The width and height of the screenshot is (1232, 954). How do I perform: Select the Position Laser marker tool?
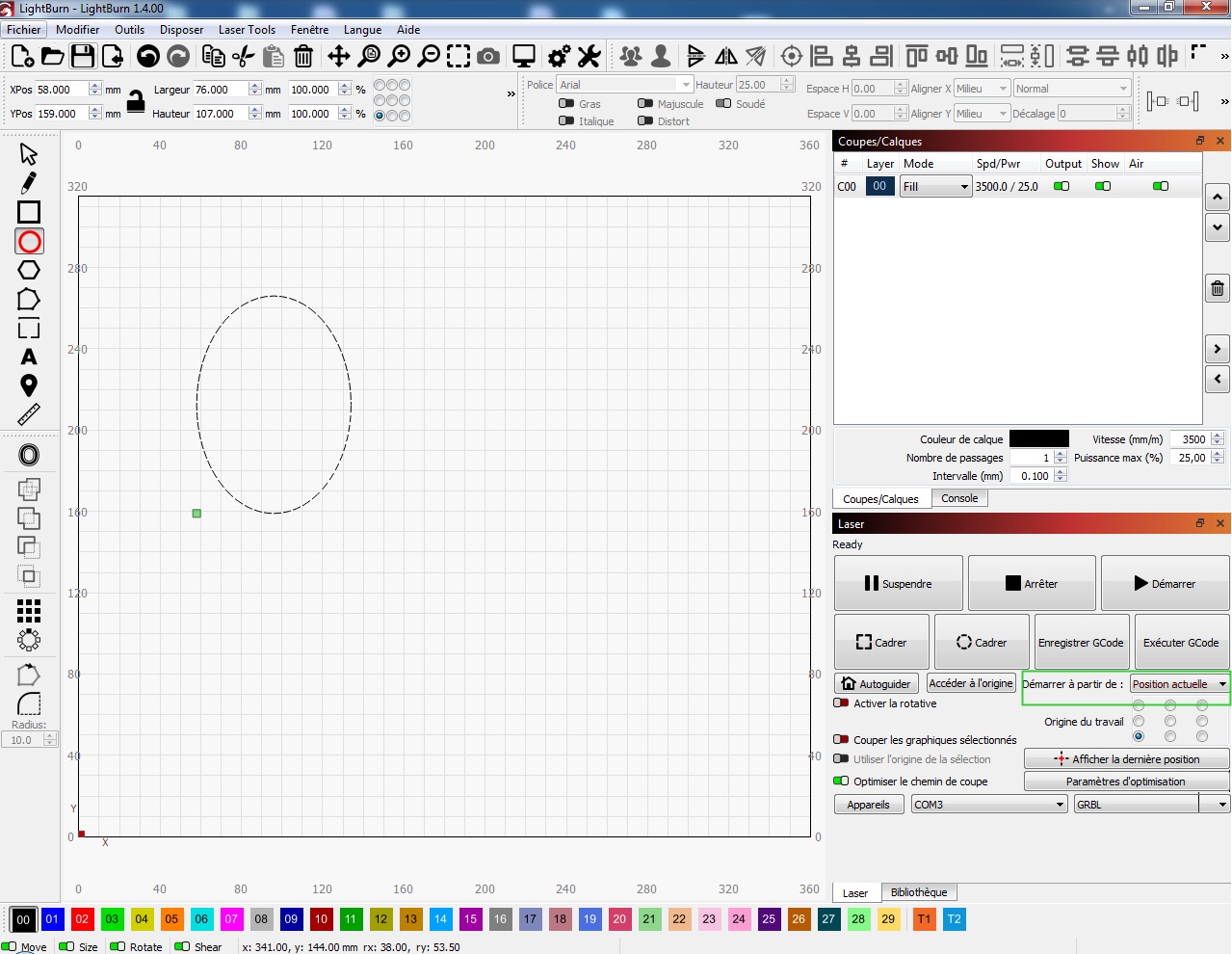29,385
